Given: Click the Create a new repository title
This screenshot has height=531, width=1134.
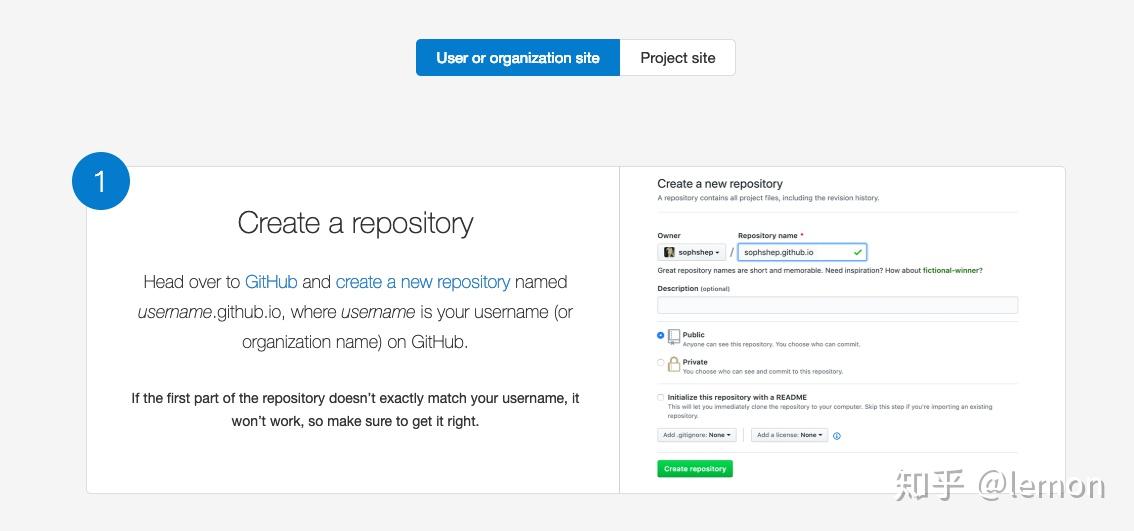Looking at the screenshot, I should (x=720, y=184).
